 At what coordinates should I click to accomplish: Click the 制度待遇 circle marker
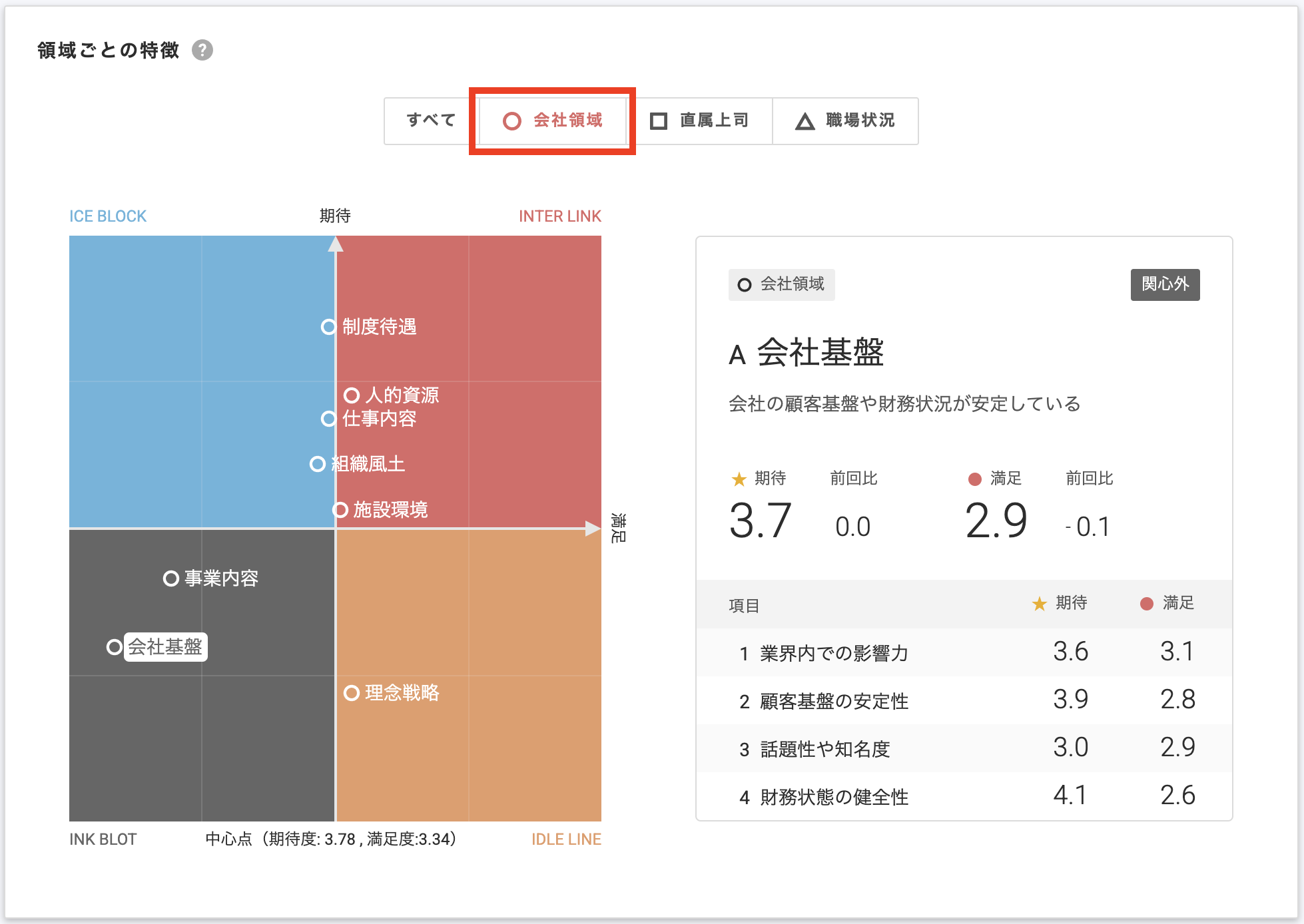(x=328, y=327)
